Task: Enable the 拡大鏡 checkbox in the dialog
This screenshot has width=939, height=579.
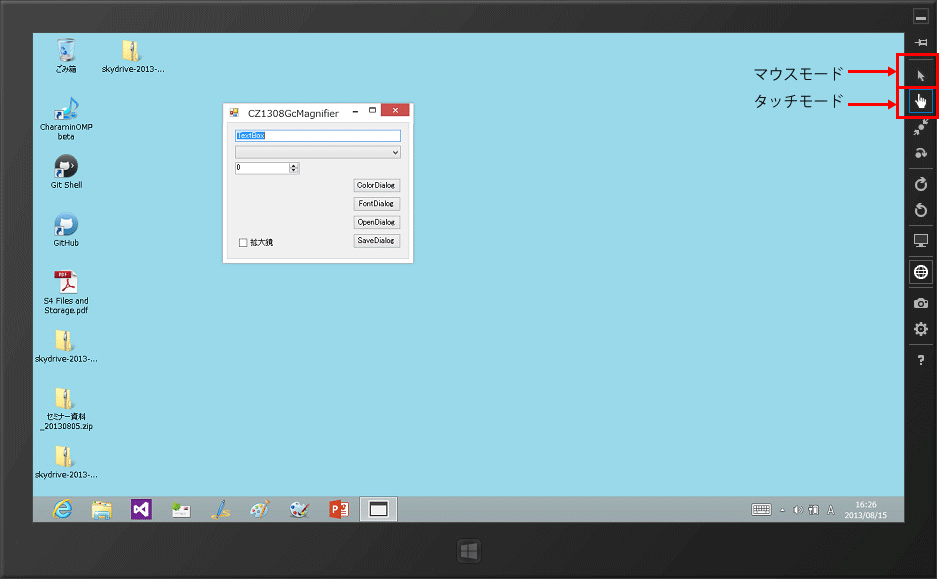Action: (243, 241)
